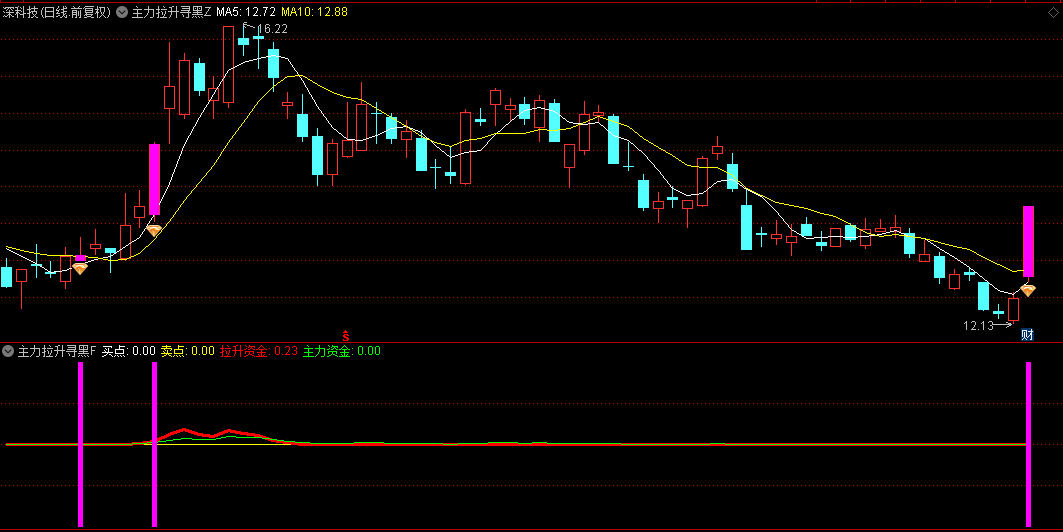Select the last magenta candlestick in main chart

tap(1028, 241)
